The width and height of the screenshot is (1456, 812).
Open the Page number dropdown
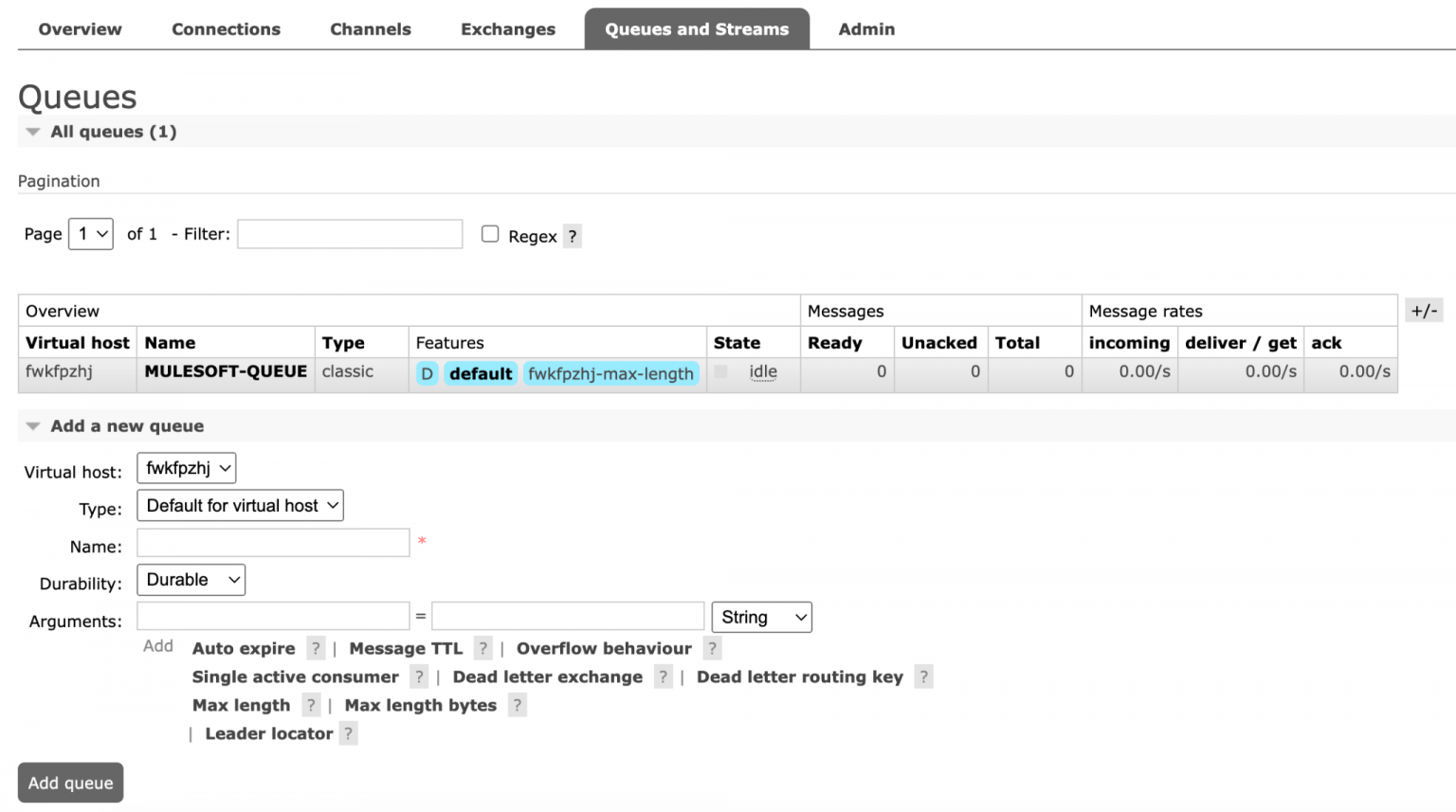90,234
